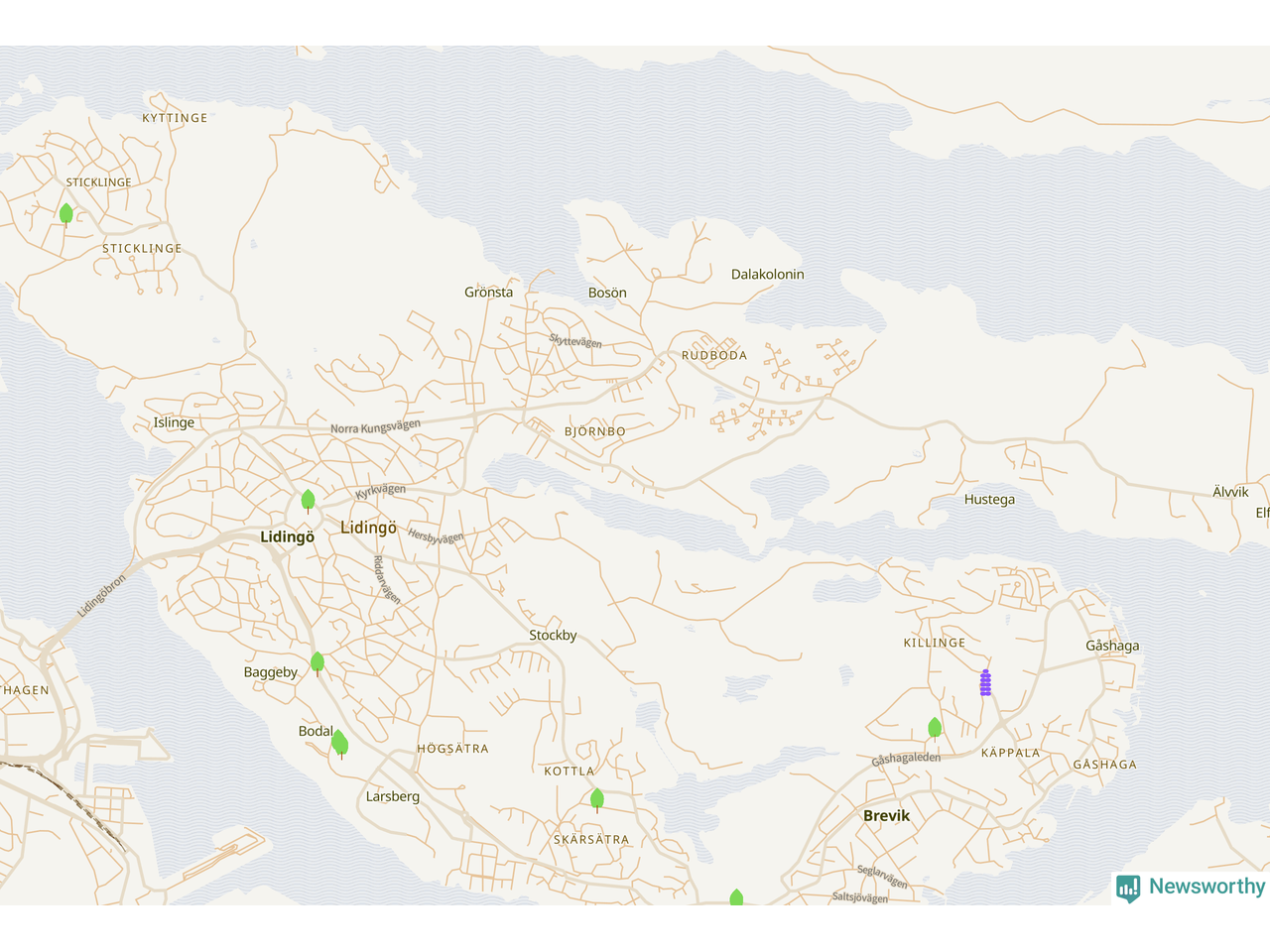Screen dimensions: 1270x952
Task: Select the Norra Kungsvägen road label
Action: point(375,427)
